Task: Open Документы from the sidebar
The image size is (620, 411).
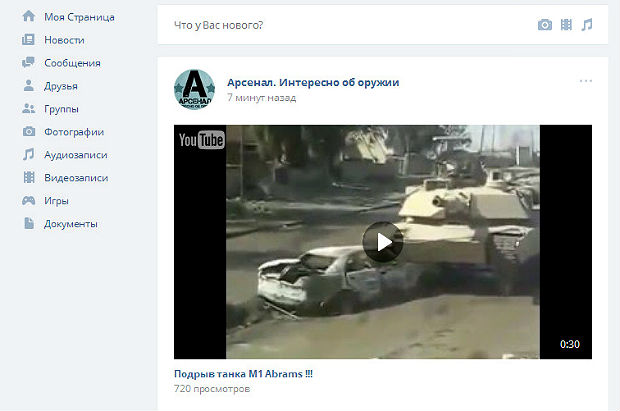Action: pyautogui.click(x=71, y=224)
